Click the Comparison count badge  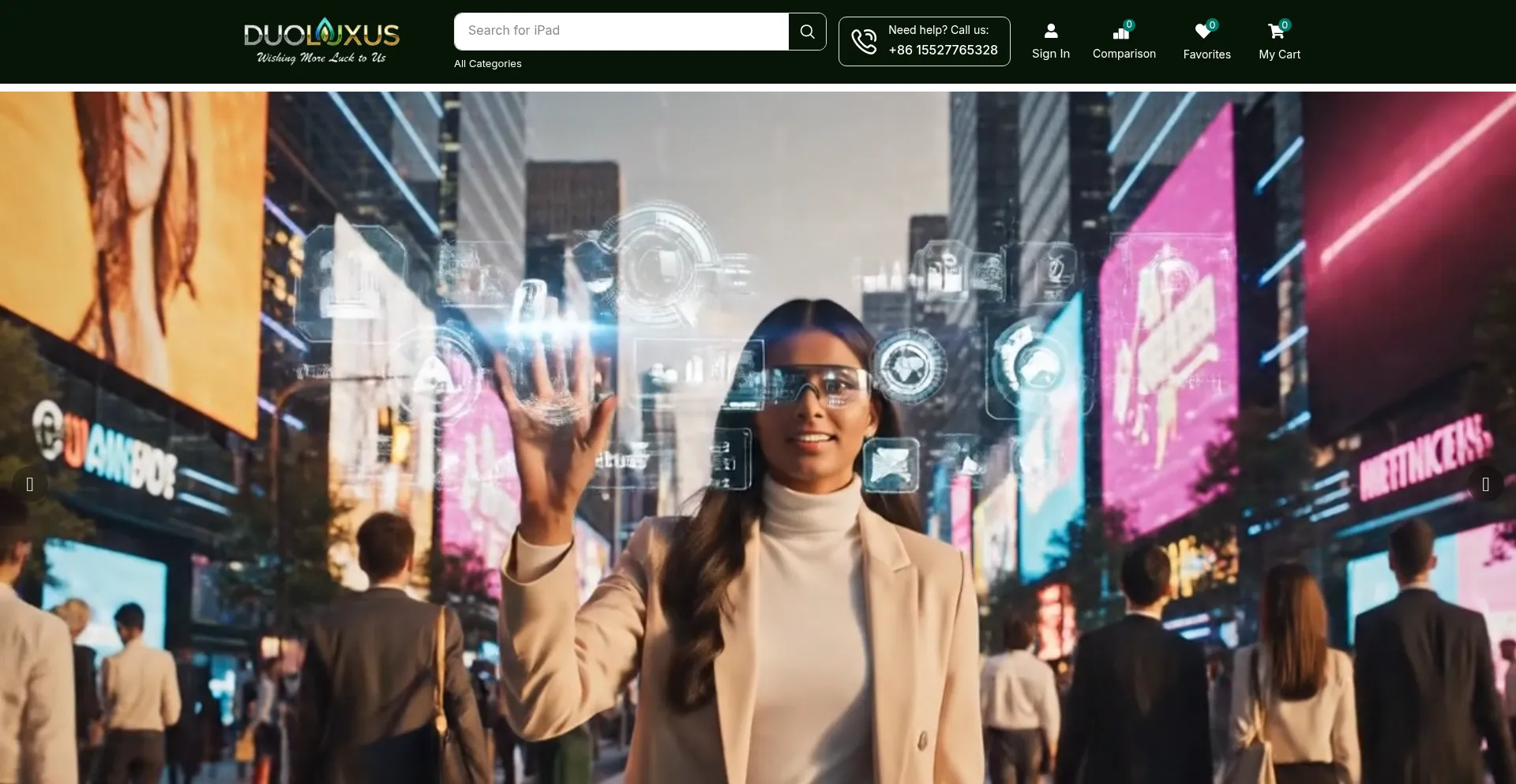tap(1129, 24)
